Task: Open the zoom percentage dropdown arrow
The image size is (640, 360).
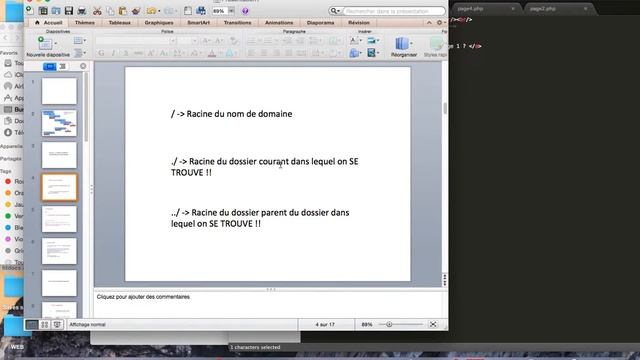Action: click(x=231, y=11)
